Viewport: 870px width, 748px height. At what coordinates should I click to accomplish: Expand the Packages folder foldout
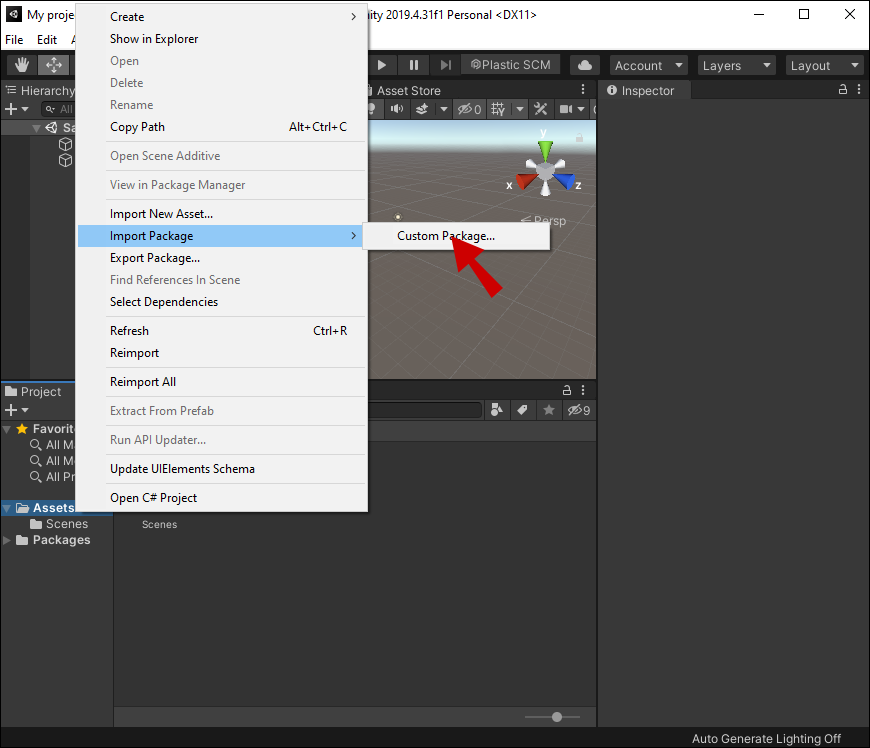[7, 540]
